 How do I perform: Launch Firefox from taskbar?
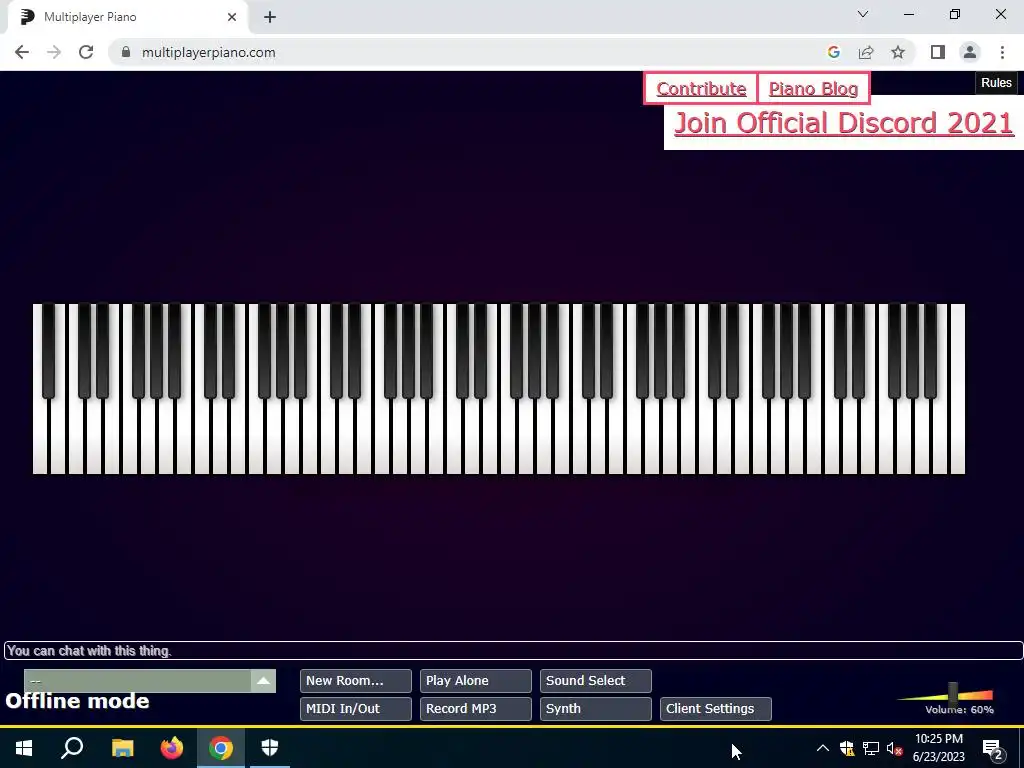click(x=172, y=748)
